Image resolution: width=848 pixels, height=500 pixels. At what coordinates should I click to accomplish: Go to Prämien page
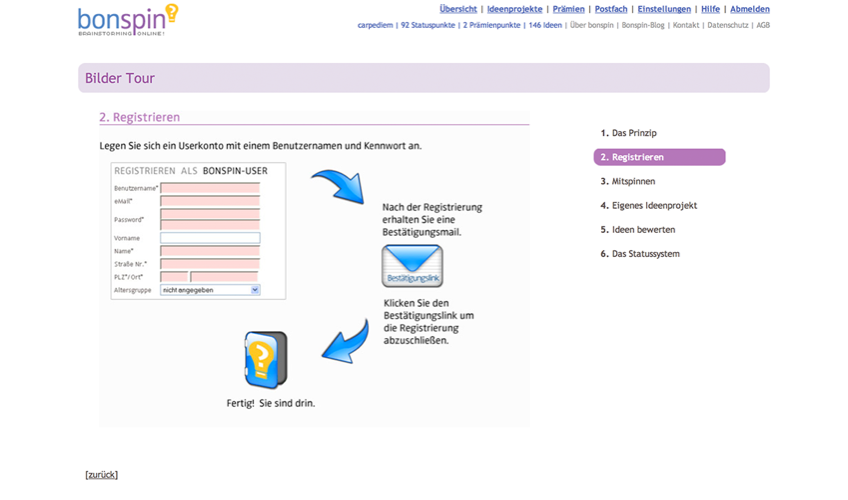(x=569, y=9)
